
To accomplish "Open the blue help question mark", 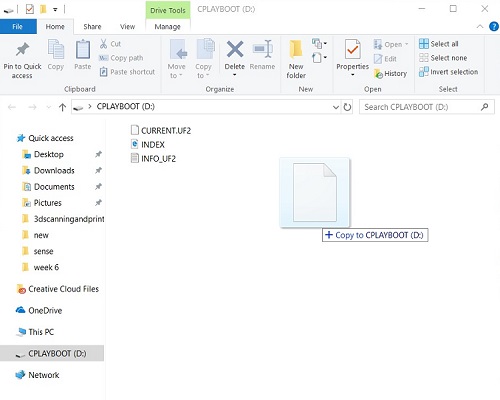I will point(494,26).
